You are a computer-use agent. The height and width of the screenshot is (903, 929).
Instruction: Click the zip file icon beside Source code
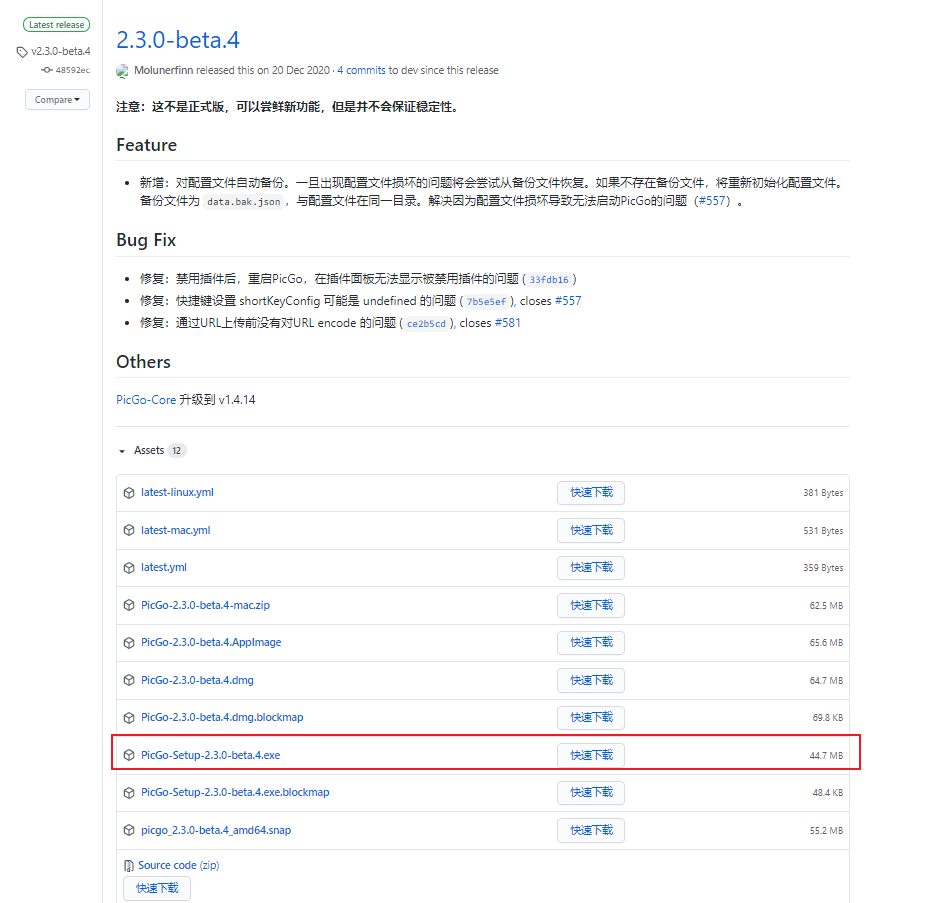pyautogui.click(x=129, y=866)
